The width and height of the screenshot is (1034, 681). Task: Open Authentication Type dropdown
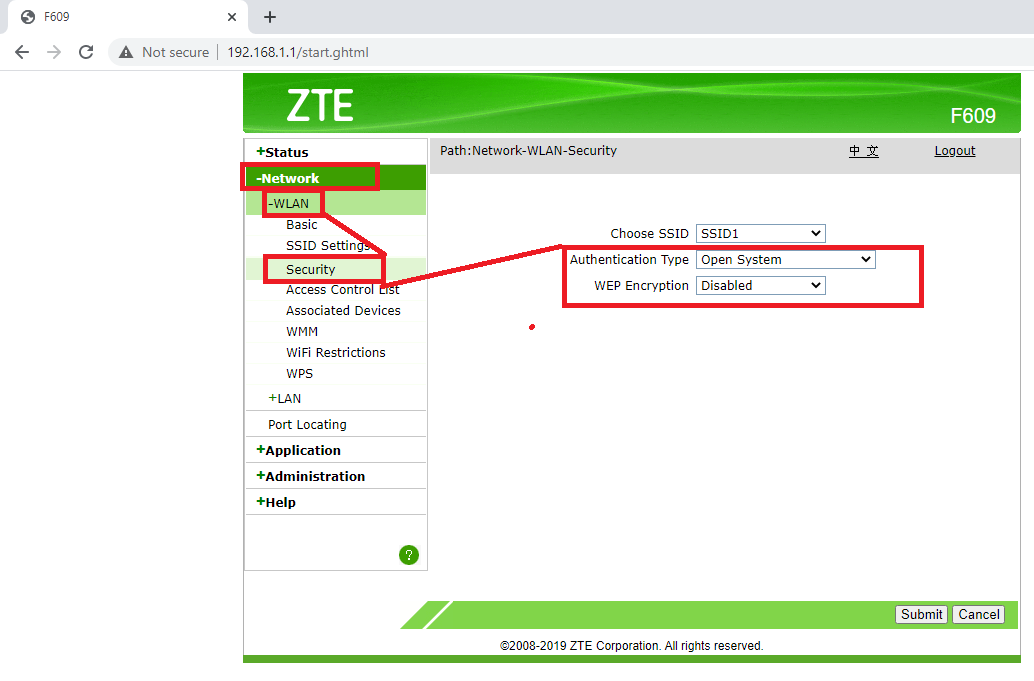click(785, 260)
